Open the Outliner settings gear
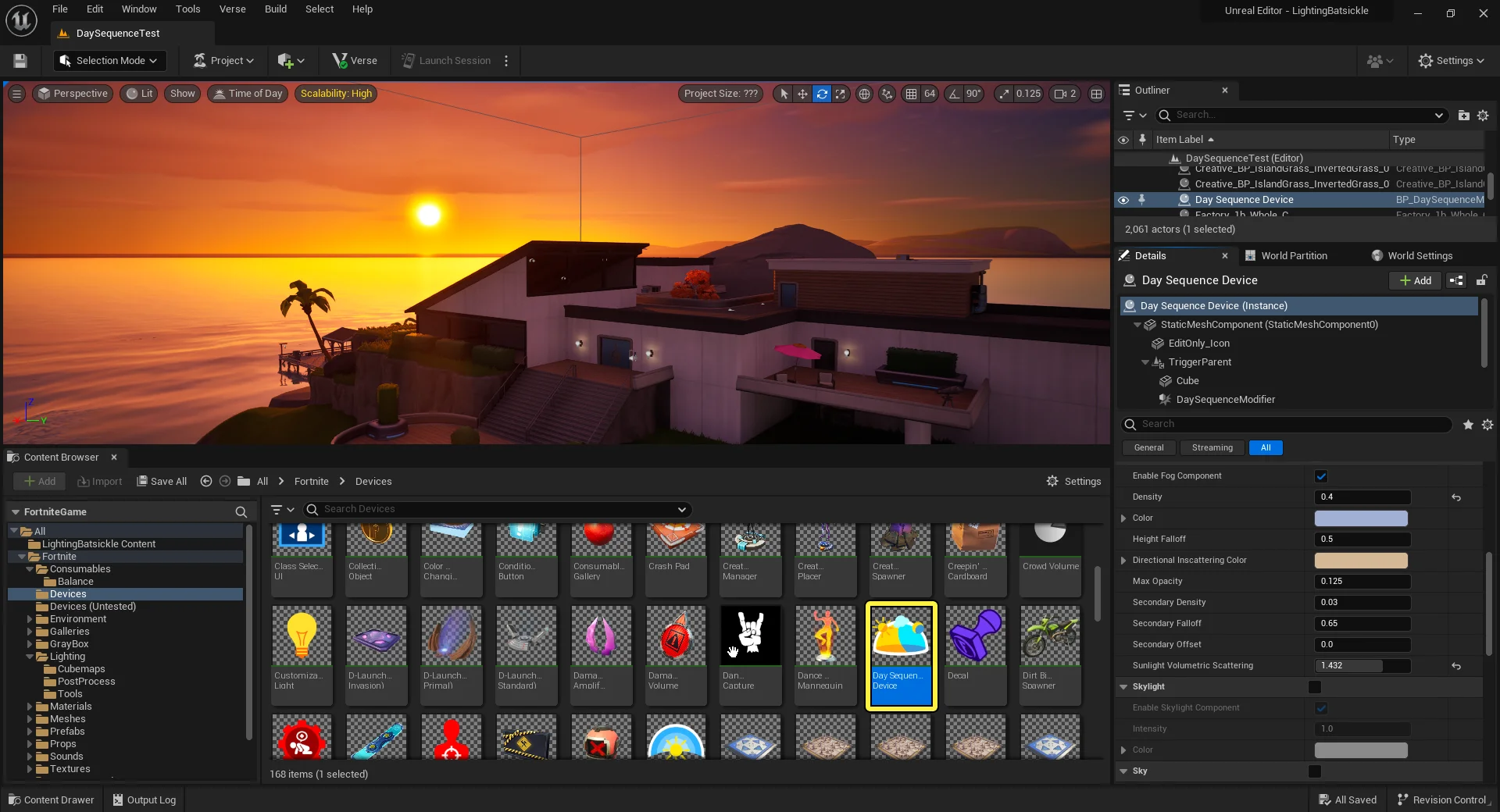Screen dimensions: 1500x812 point(1483,116)
